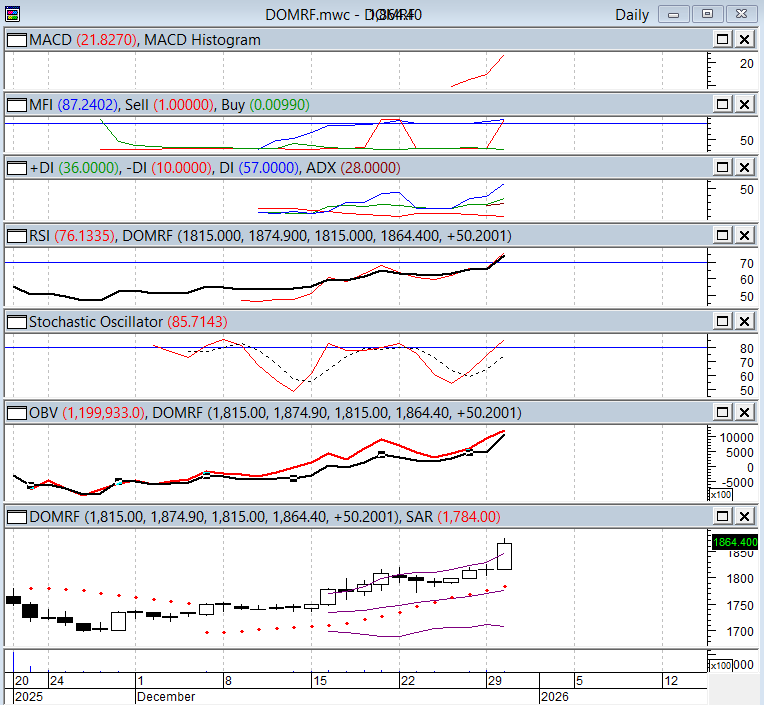
Task: Select the OBV value 1,199,933.0
Action: 104,413
